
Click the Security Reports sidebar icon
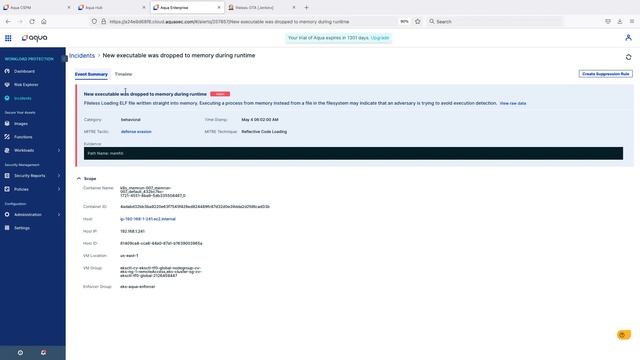pos(7,176)
